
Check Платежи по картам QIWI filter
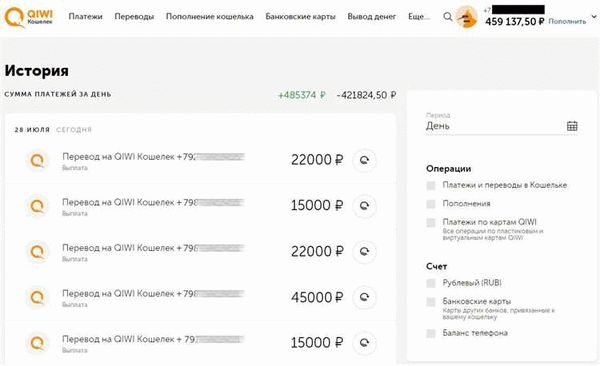pyautogui.click(x=431, y=222)
